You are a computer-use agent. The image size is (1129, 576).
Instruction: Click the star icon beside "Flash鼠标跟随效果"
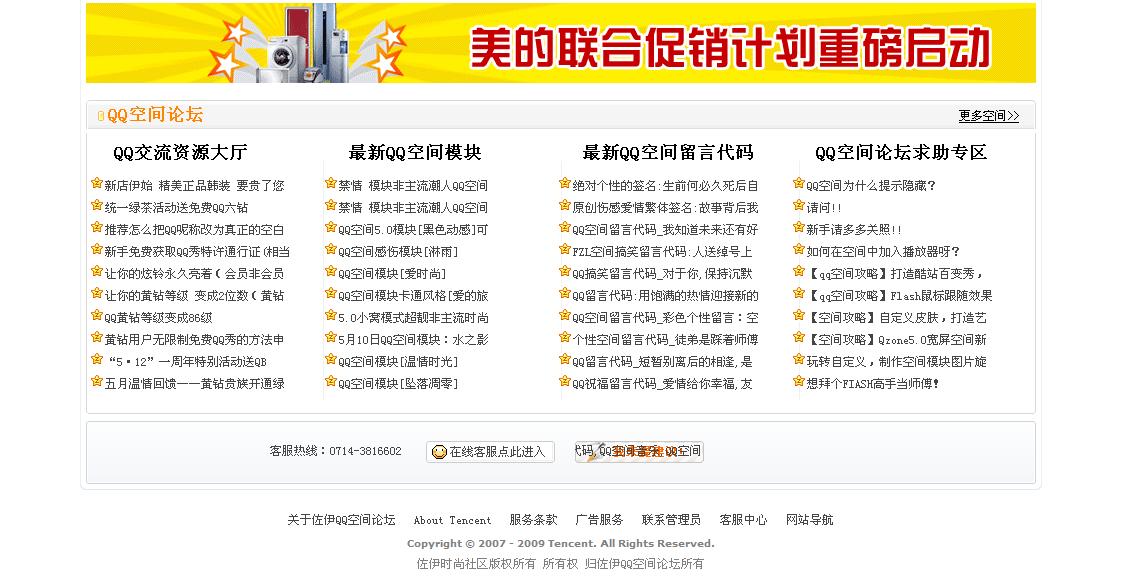[x=799, y=294]
